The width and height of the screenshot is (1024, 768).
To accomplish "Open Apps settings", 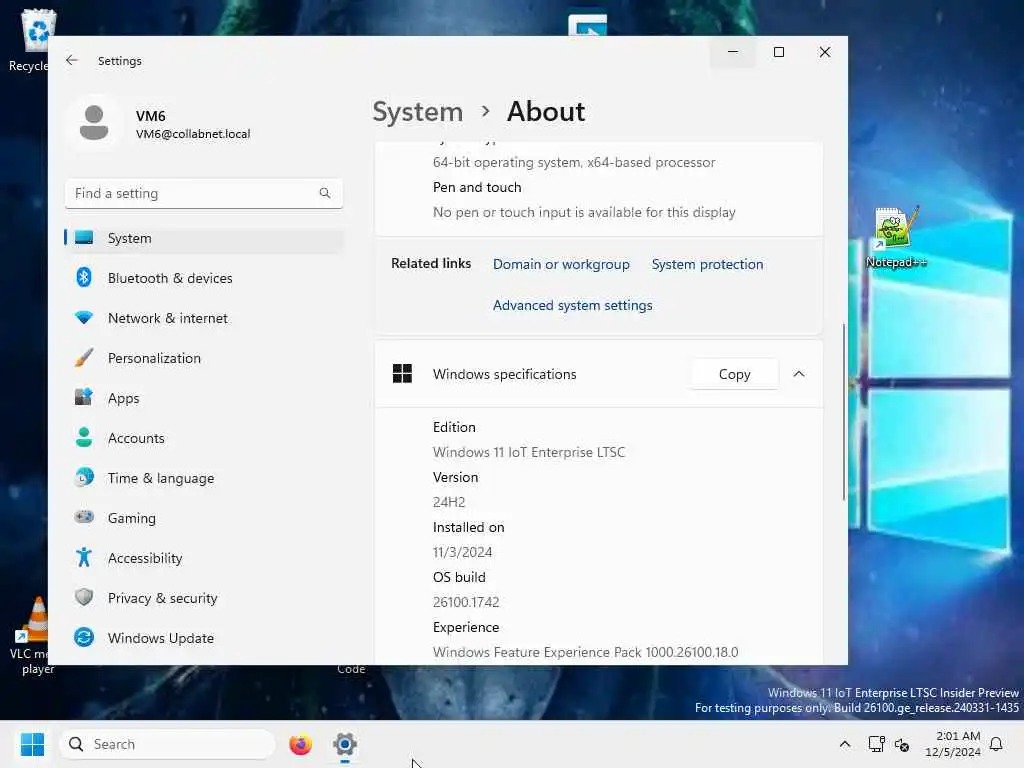I will (203, 398).
